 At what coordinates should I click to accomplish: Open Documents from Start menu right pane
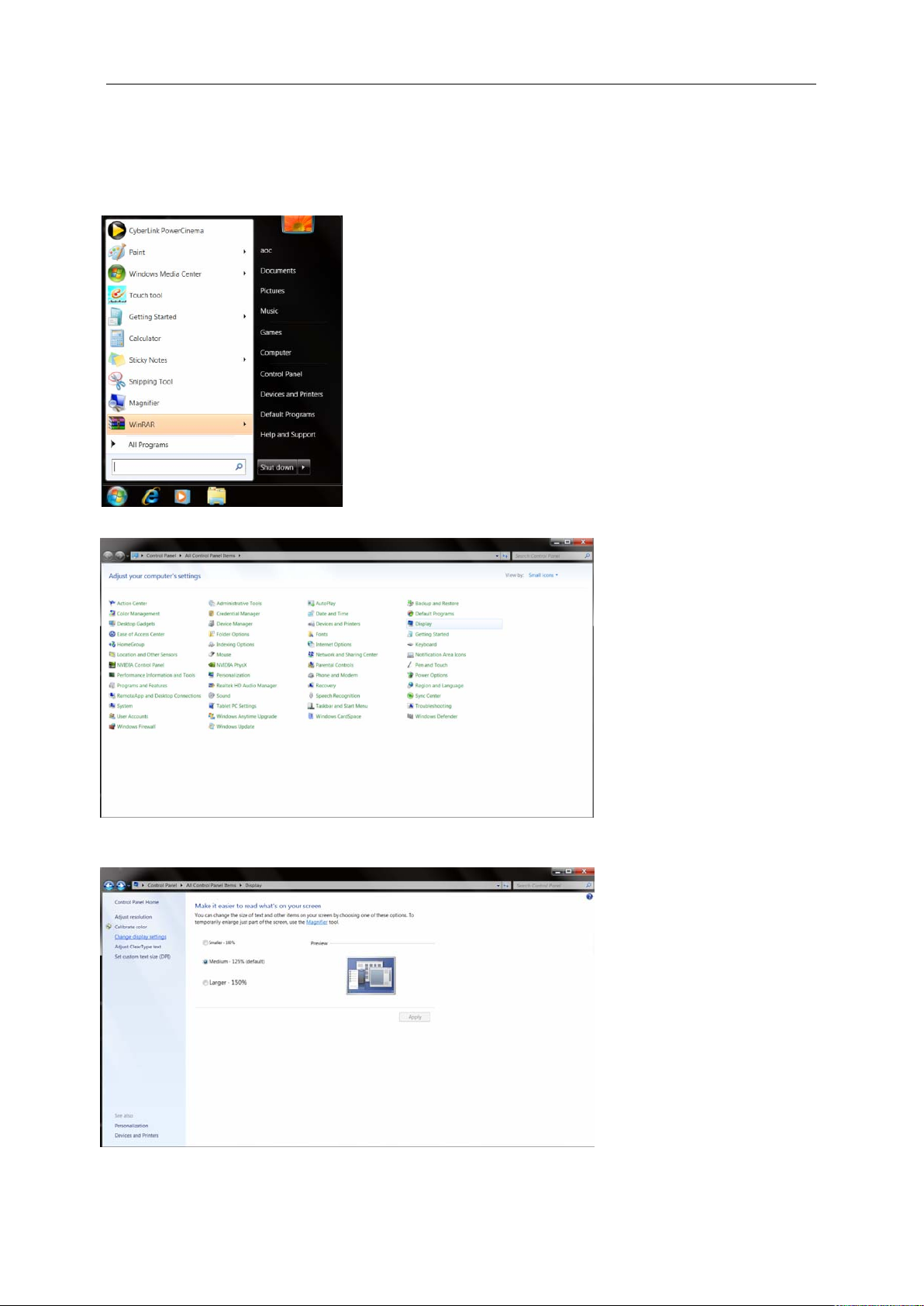pyautogui.click(x=278, y=271)
